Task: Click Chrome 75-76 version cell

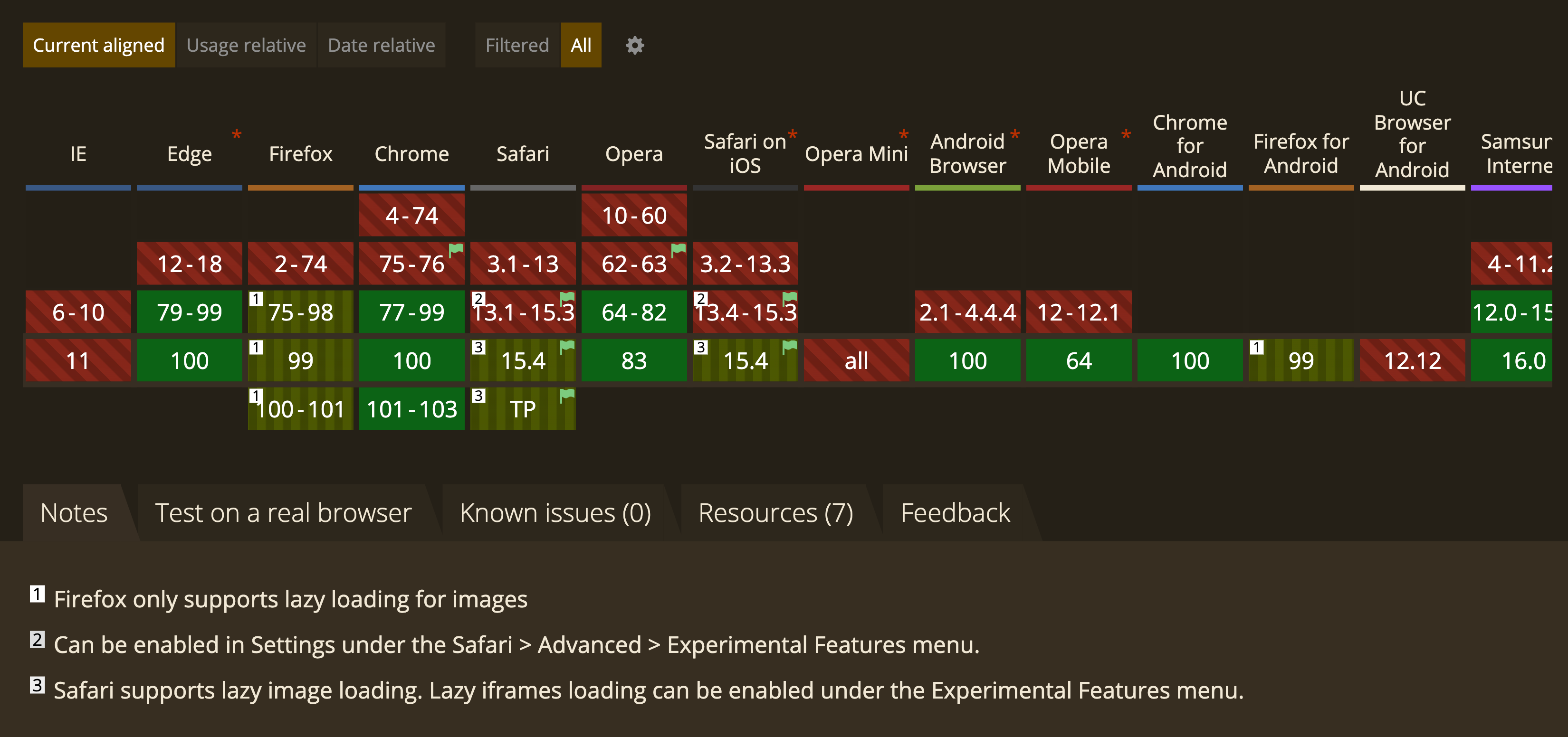Action: [x=412, y=263]
